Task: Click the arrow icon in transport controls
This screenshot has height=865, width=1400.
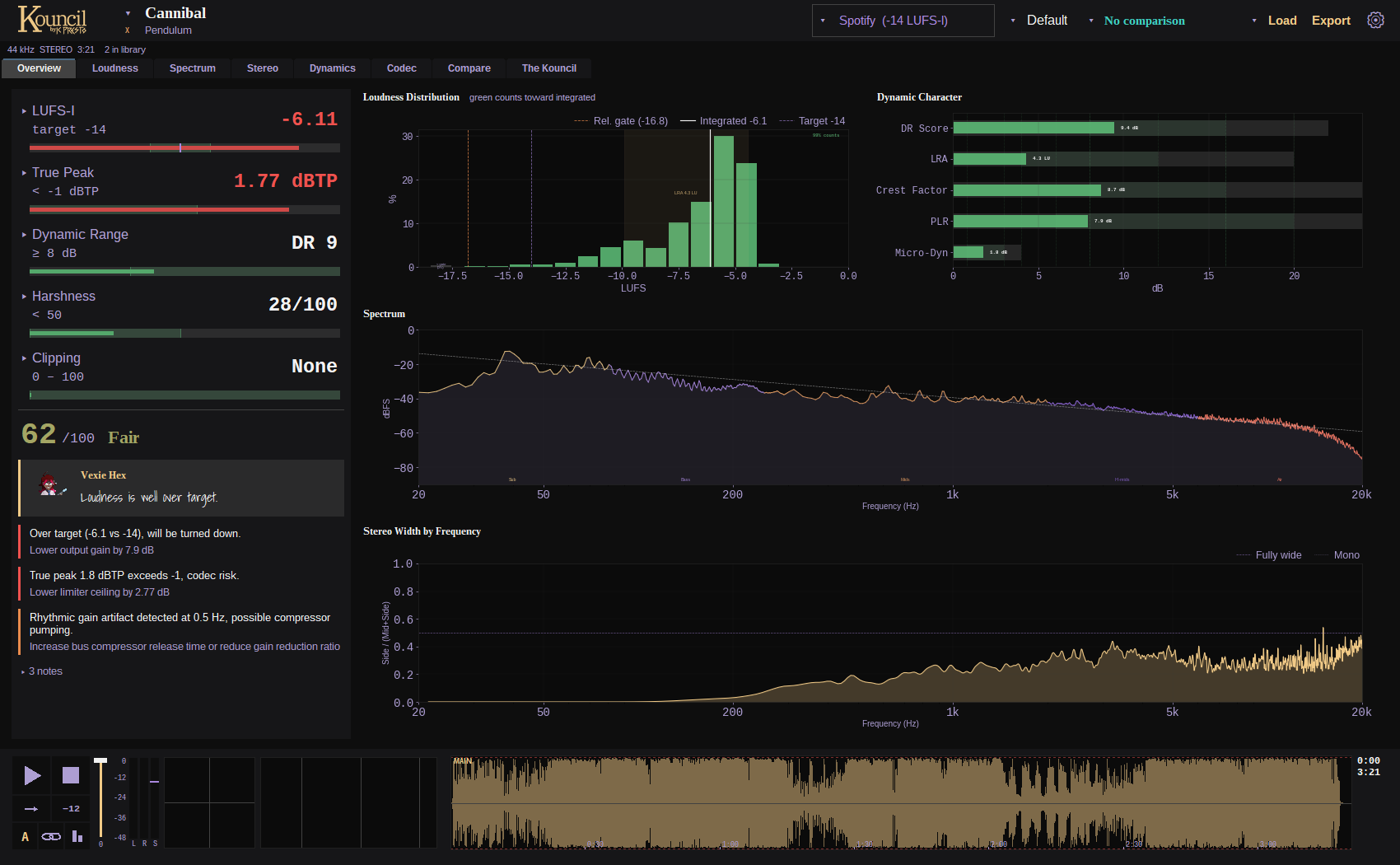Action: (x=31, y=809)
